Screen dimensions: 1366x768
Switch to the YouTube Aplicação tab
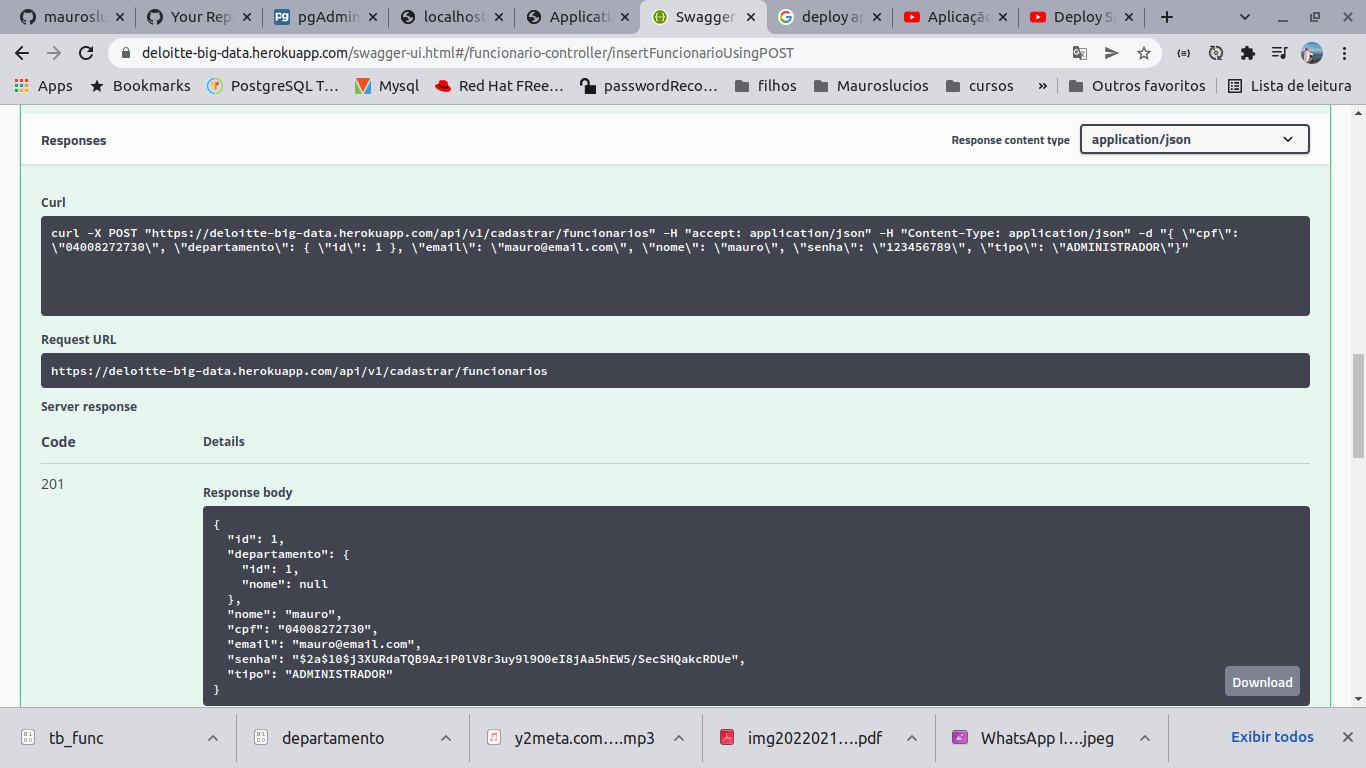point(955,17)
